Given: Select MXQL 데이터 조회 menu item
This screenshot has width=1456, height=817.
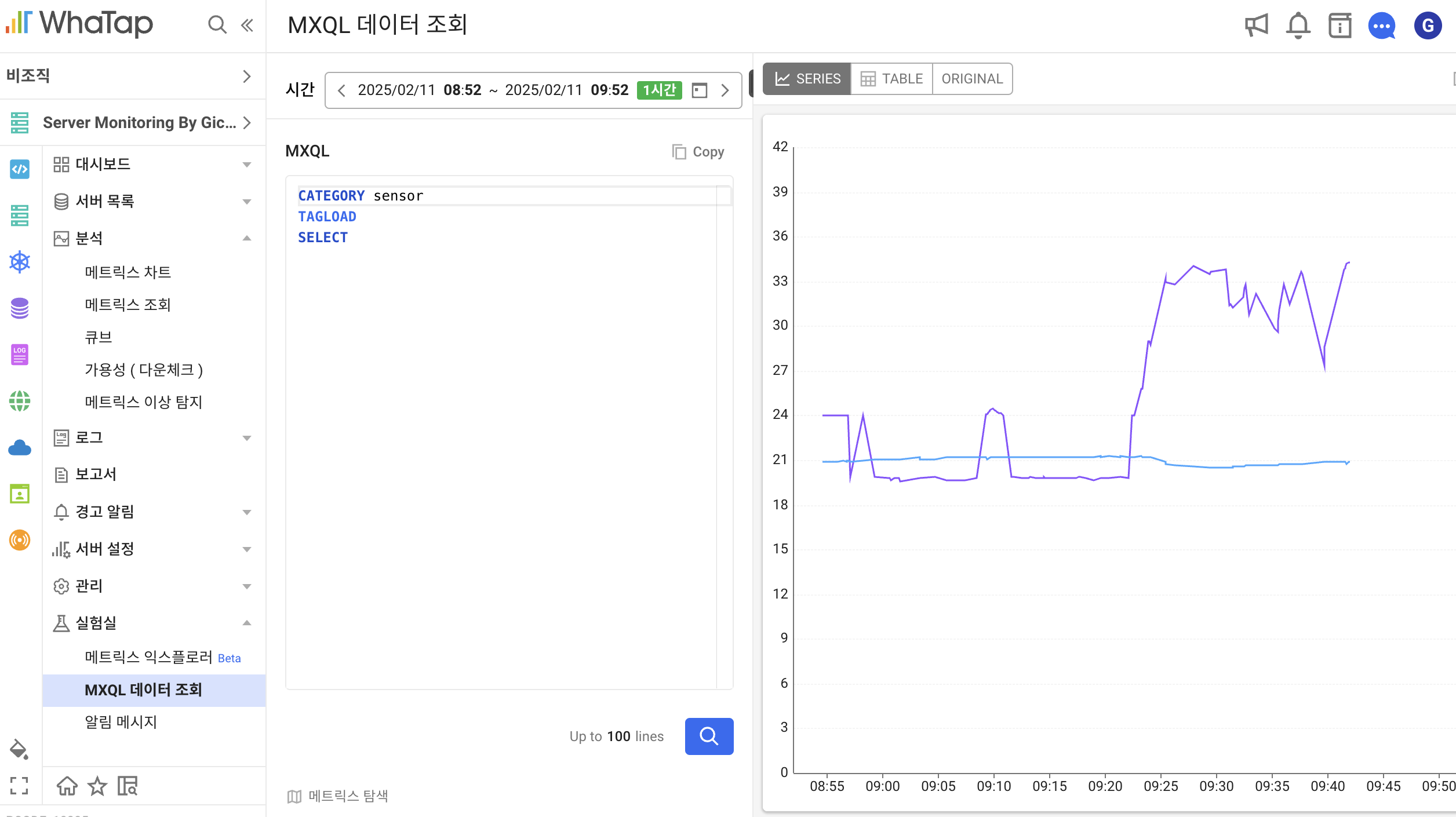Looking at the screenshot, I should coord(154,690).
